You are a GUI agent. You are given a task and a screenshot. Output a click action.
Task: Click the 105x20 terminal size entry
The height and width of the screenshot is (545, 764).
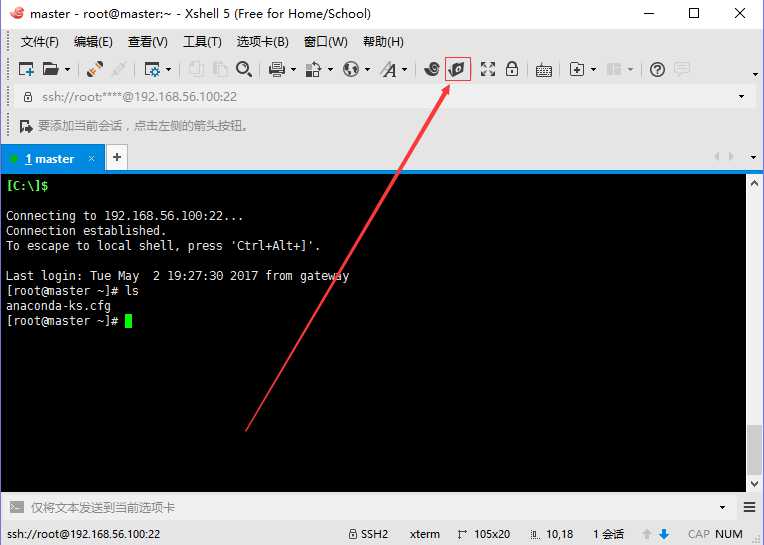click(x=492, y=534)
